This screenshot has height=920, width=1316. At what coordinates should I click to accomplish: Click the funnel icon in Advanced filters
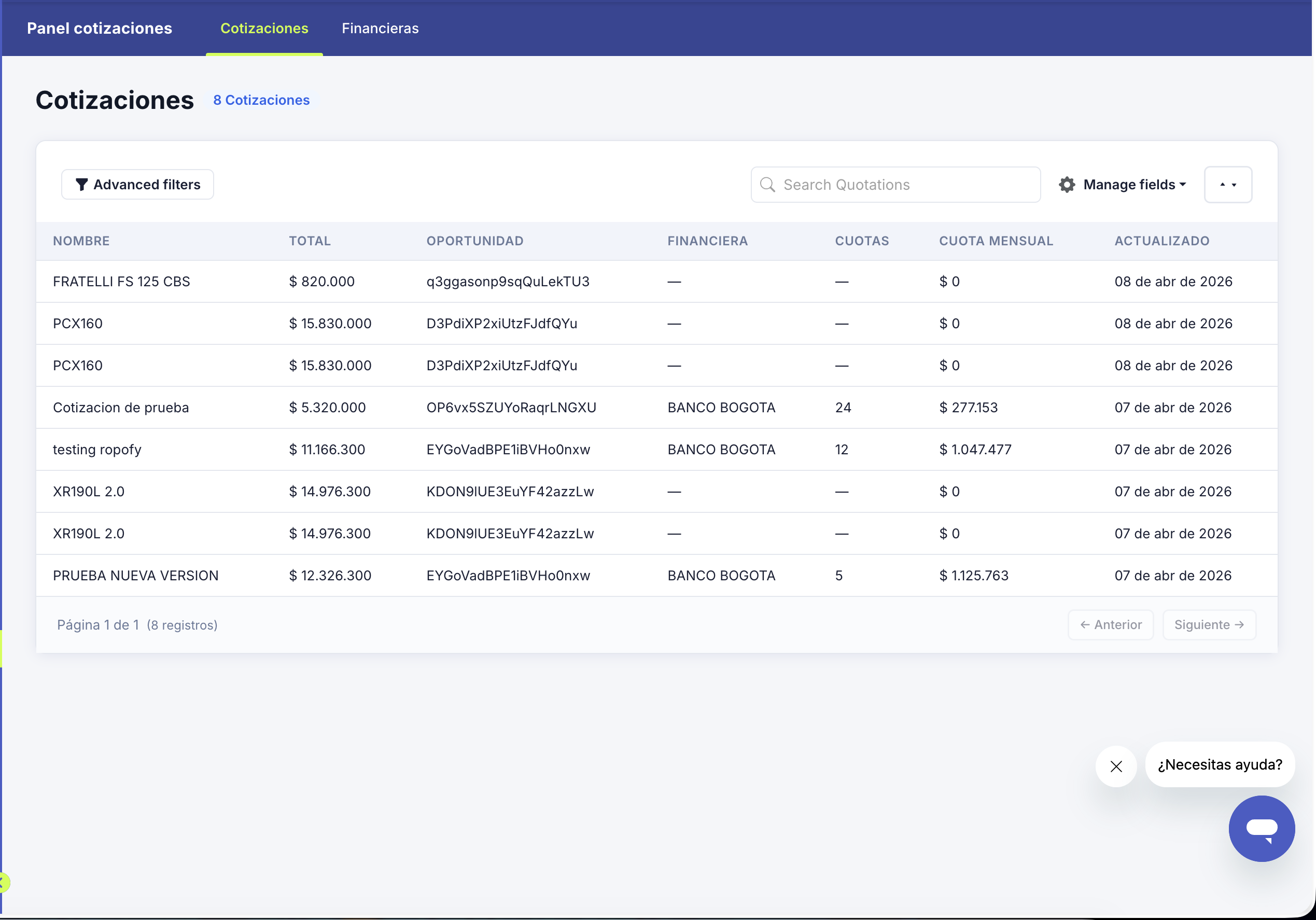pyautogui.click(x=81, y=185)
